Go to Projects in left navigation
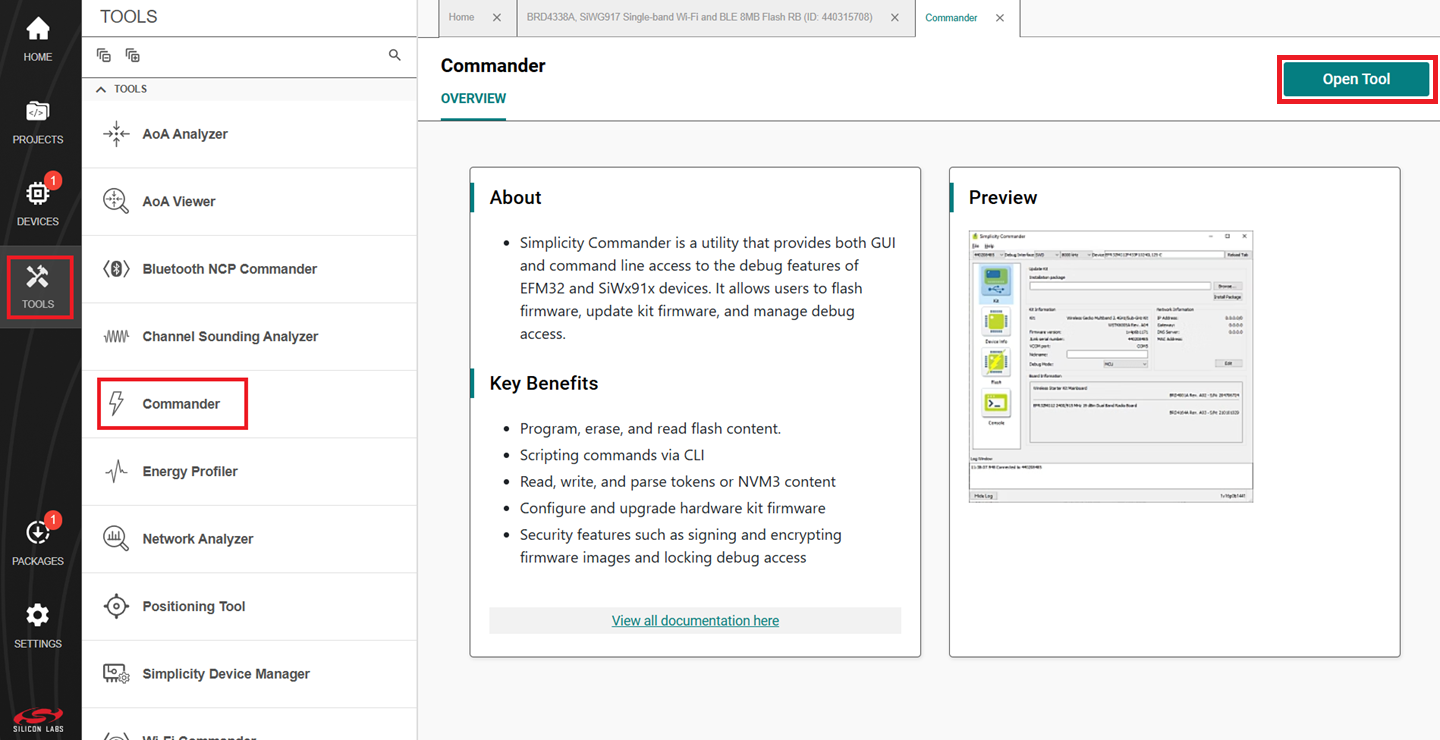Screen dimensions: 1440x740 click(38, 121)
